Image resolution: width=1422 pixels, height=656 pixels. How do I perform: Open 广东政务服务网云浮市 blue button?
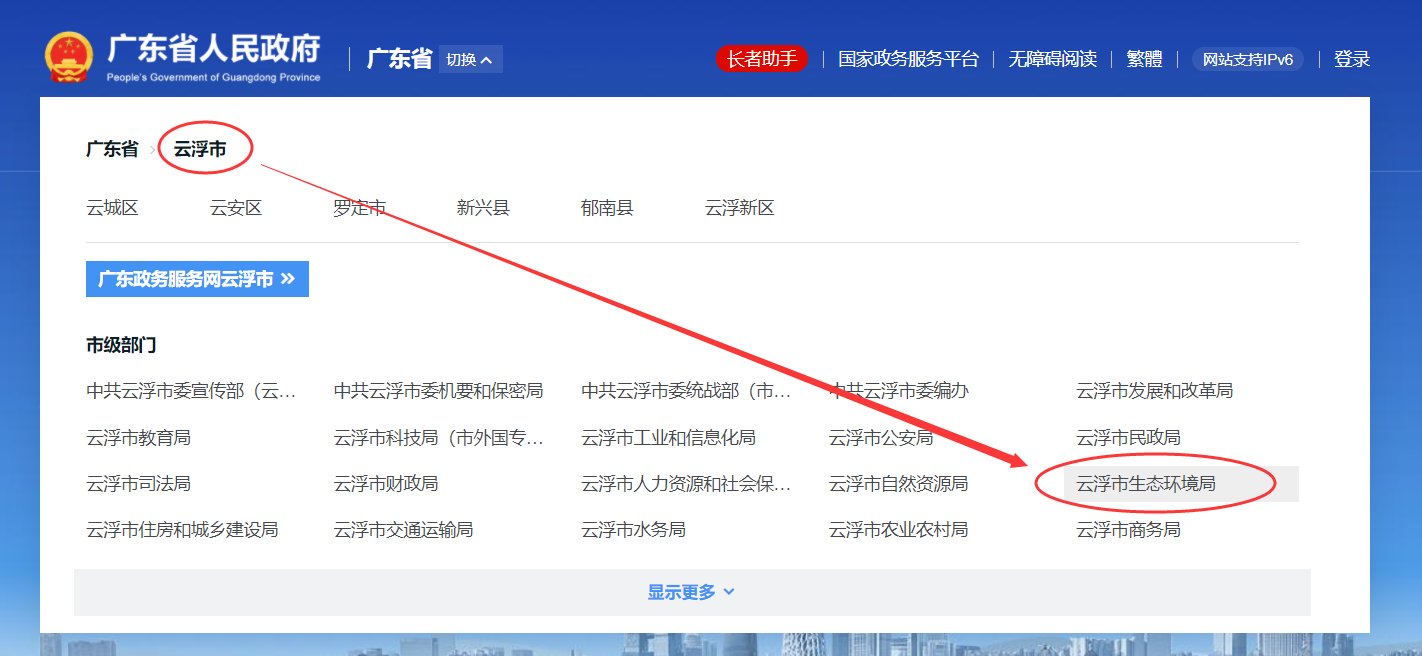click(197, 279)
